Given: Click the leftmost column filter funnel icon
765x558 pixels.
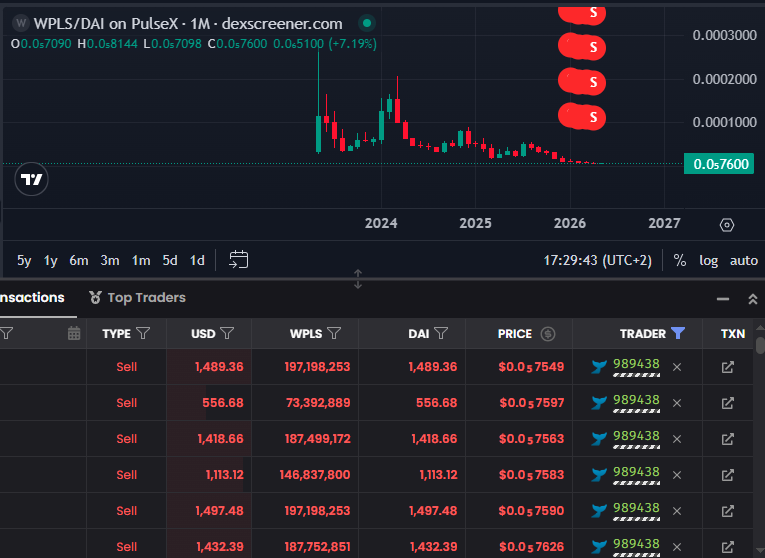Looking at the screenshot, I should point(6,333).
